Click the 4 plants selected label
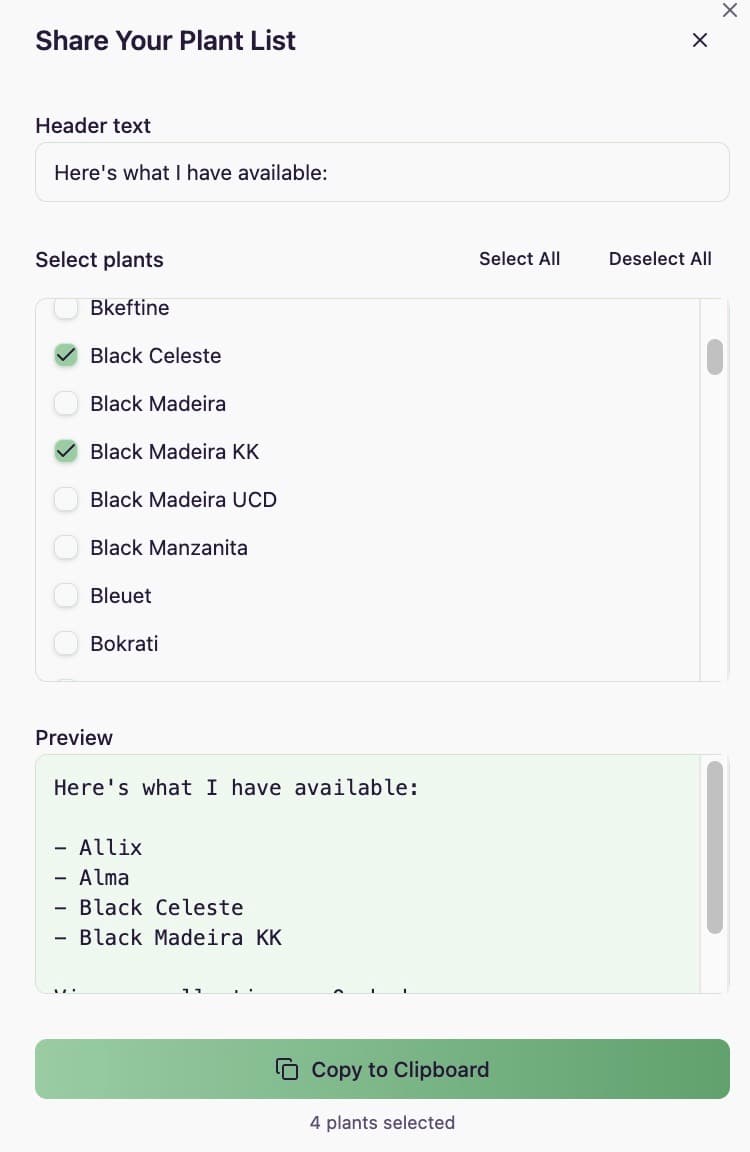 point(381,1122)
